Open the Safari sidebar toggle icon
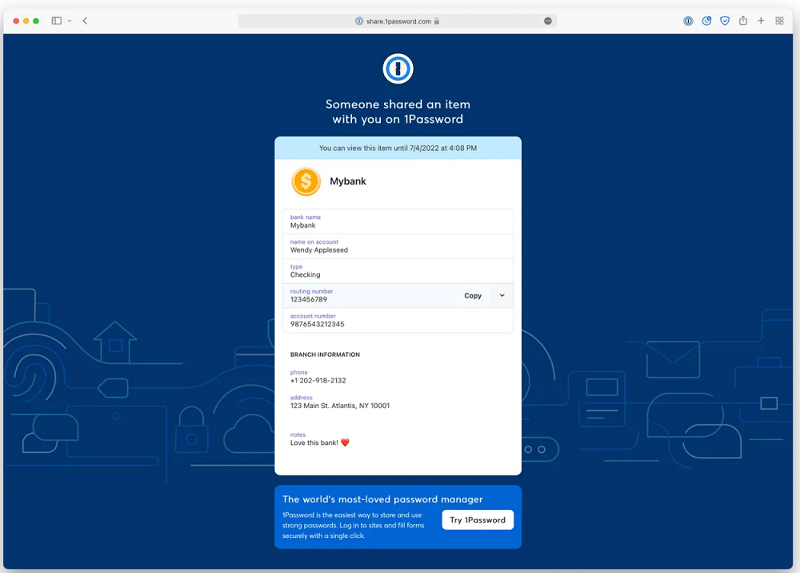The height and width of the screenshot is (573, 800). pos(57,21)
